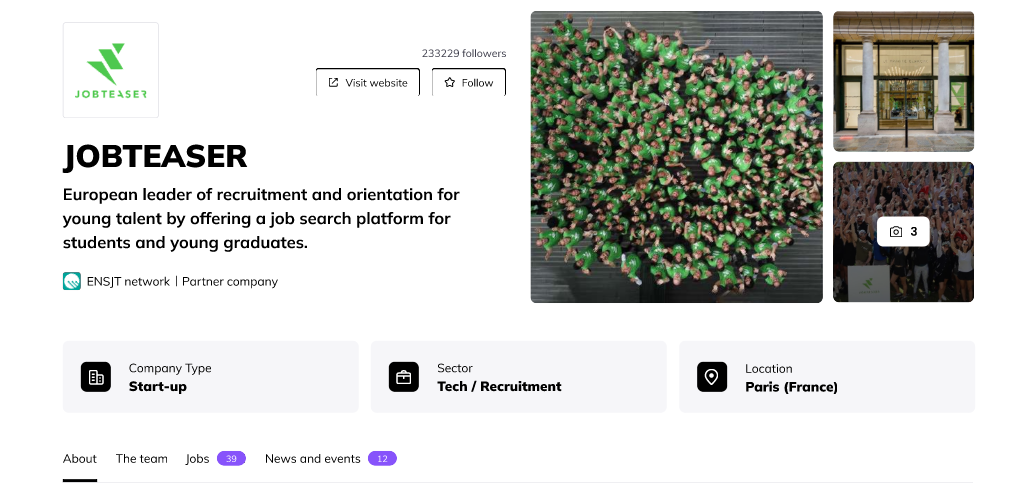Screen dimensions: 1033x487
Task: Open the crowd photo with 3 badge
Action: pos(903,232)
